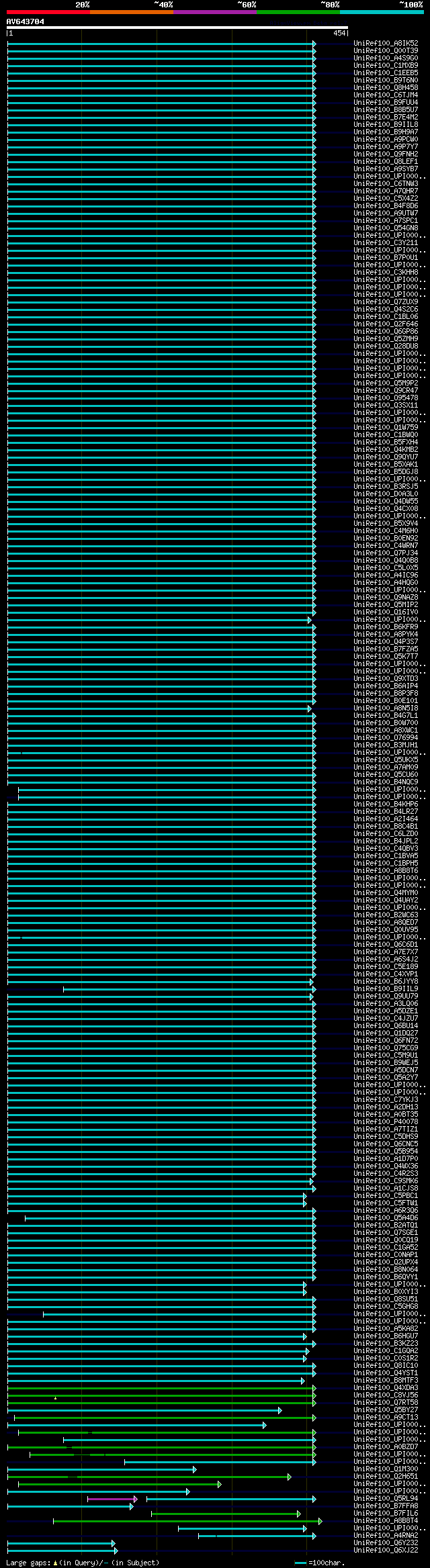Open the UniRef100_A7SPC1 hit

tap(386, 221)
